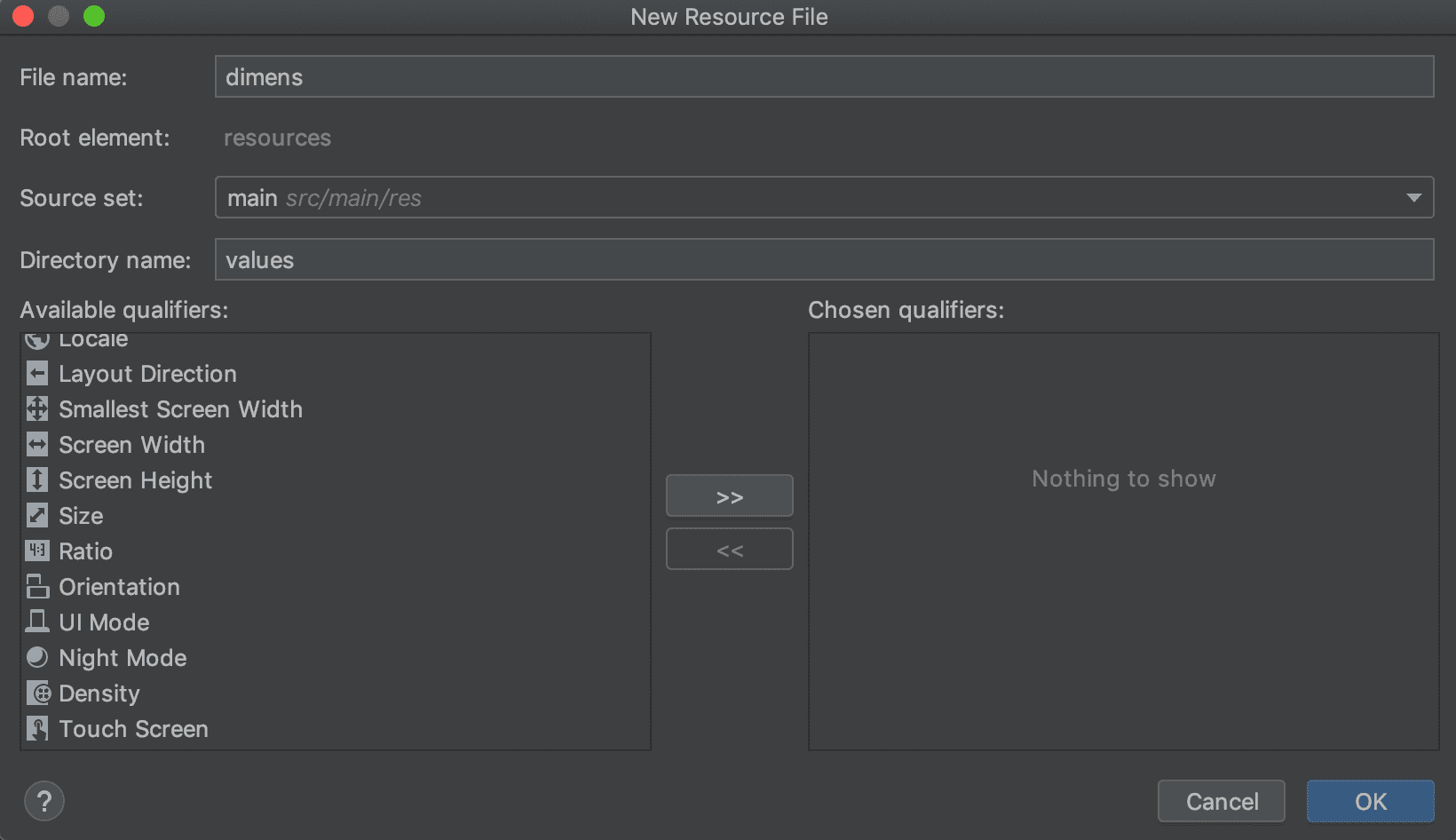Select the partially visible Locale qualifier
Image resolution: width=1456 pixels, height=840 pixels.
(93, 341)
